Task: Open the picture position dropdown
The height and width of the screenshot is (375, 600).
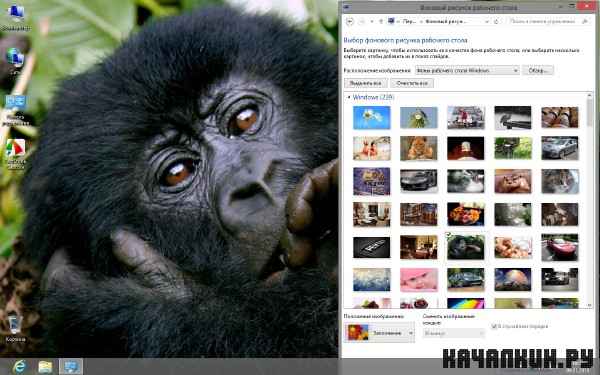Action: click(379, 333)
